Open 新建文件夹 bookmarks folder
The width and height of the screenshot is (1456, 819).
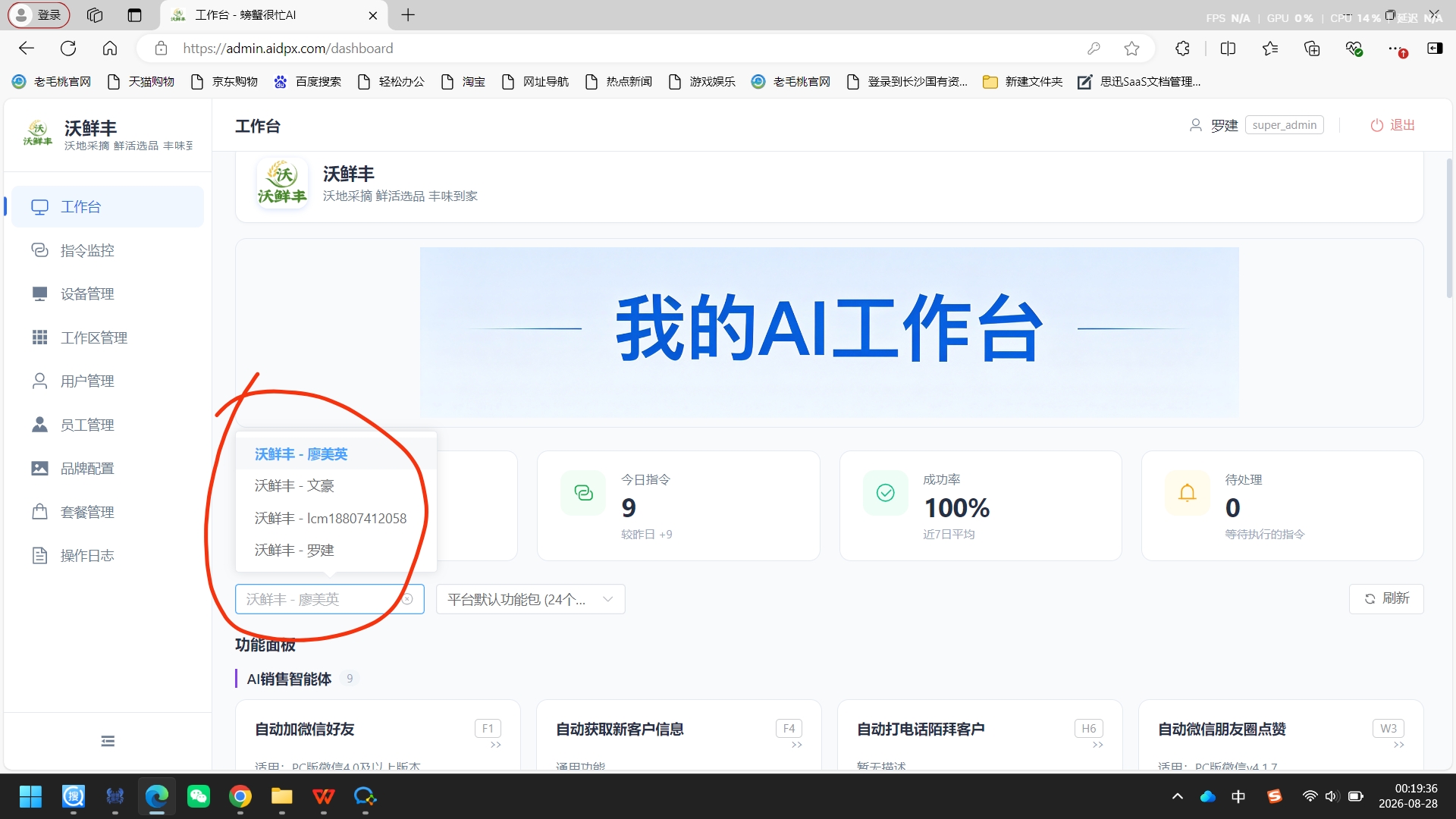click(1023, 82)
